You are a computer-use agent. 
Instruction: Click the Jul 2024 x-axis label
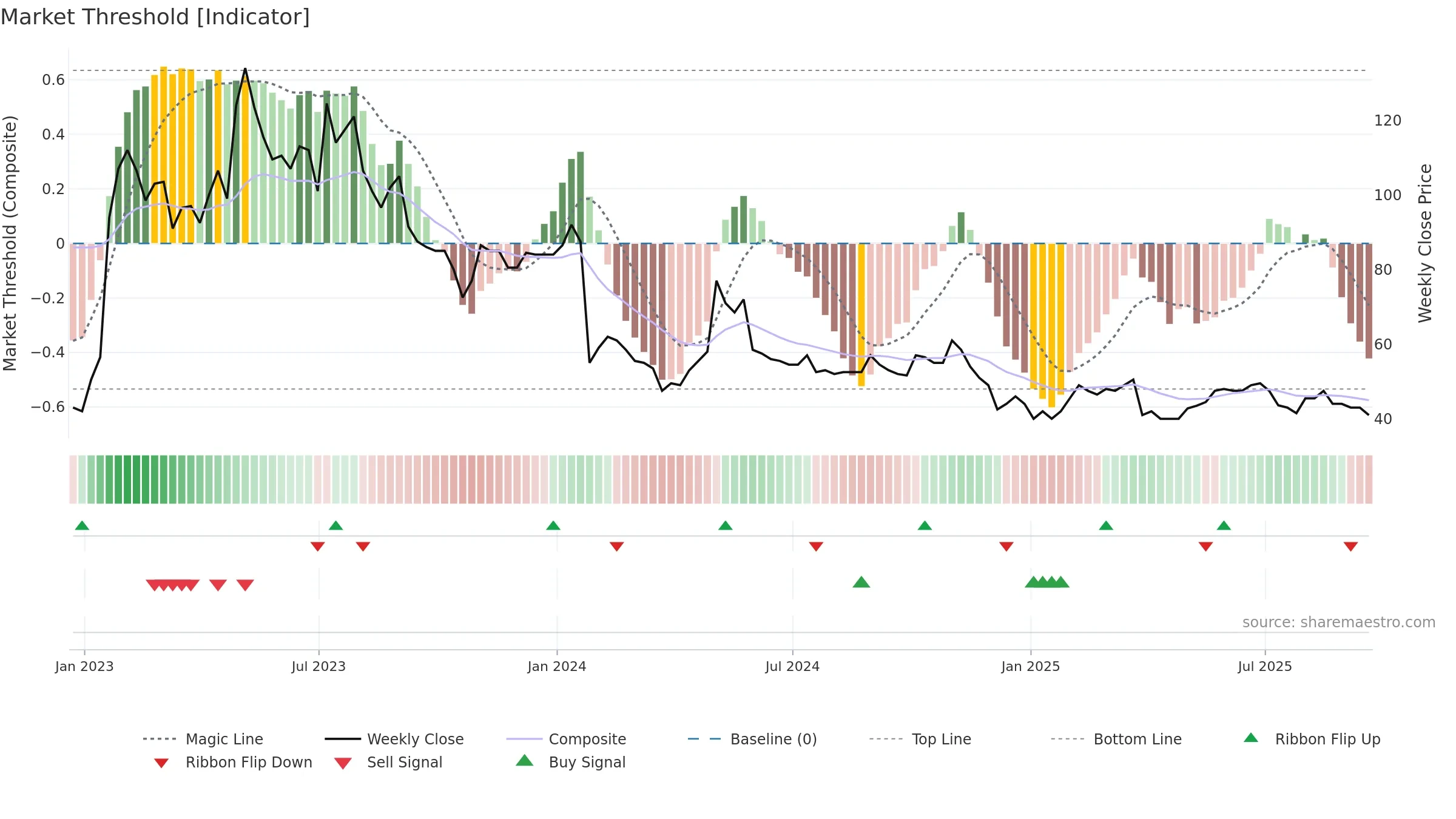(x=792, y=666)
